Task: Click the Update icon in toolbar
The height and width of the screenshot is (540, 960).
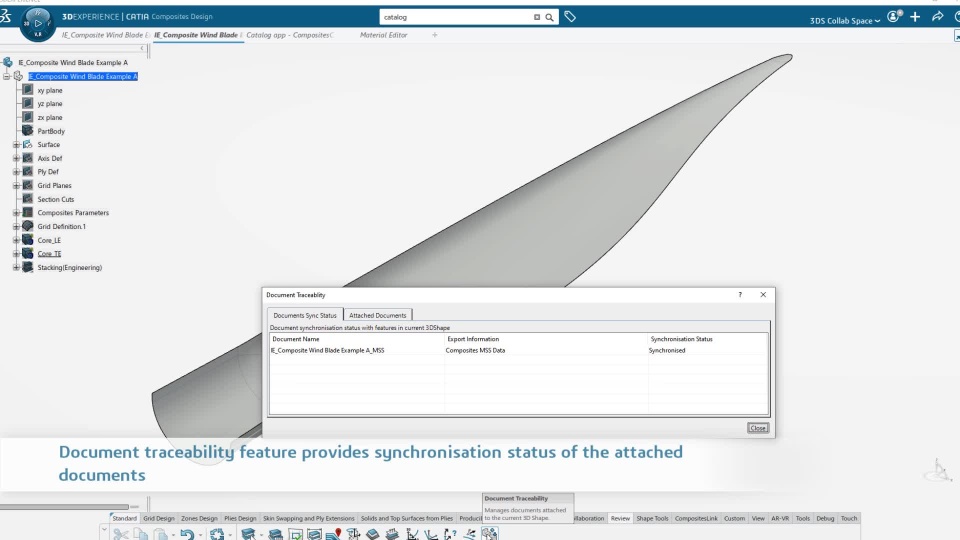Action: 217,534
